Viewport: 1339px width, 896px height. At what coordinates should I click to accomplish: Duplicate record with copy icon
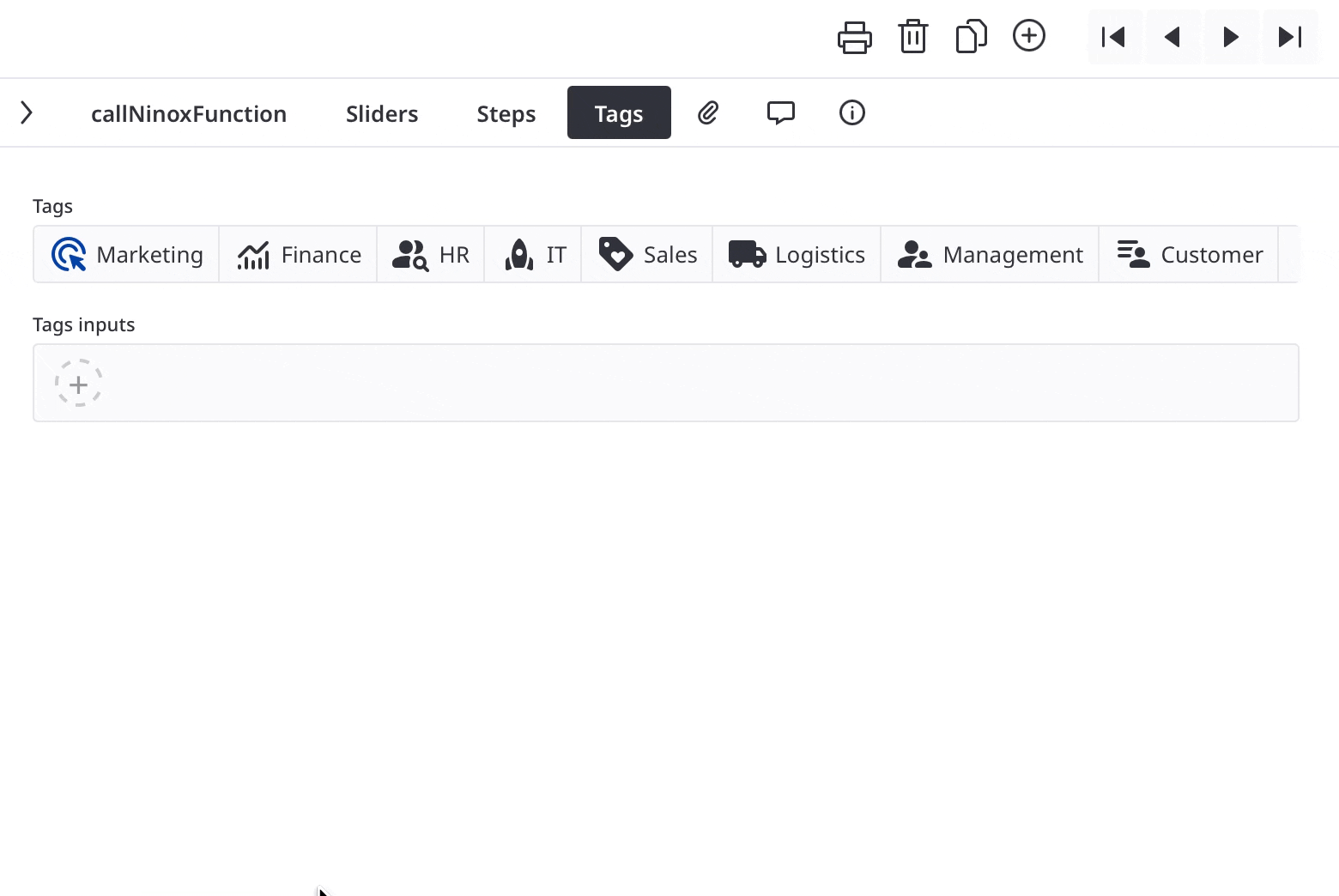coord(971,37)
